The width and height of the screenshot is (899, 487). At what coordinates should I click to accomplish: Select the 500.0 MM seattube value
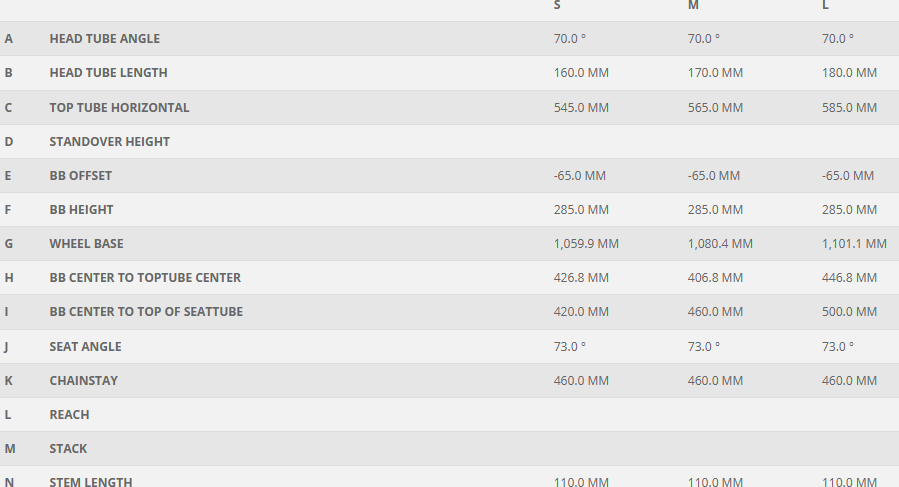coord(849,311)
